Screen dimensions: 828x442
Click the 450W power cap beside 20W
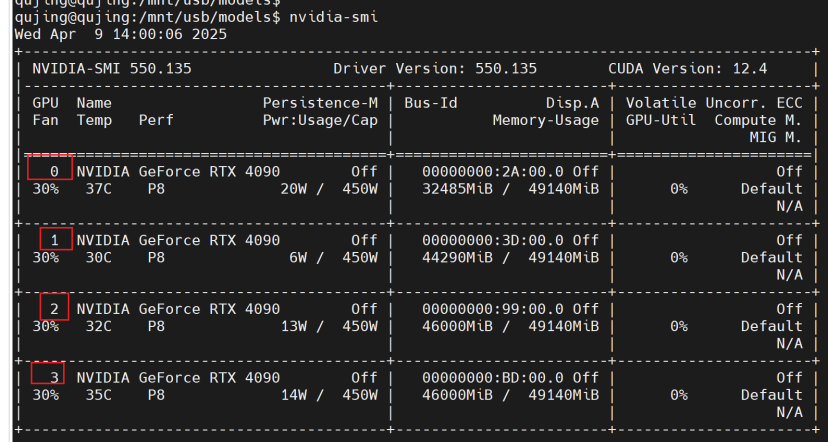coord(360,189)
